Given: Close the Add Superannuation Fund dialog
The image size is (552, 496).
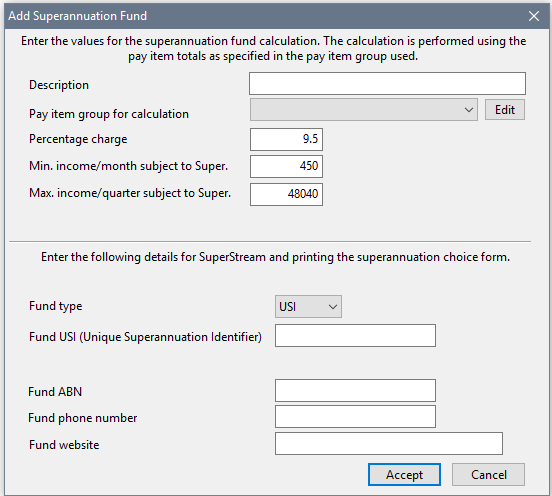Looking at the screenshot, I should coord(534,16).
